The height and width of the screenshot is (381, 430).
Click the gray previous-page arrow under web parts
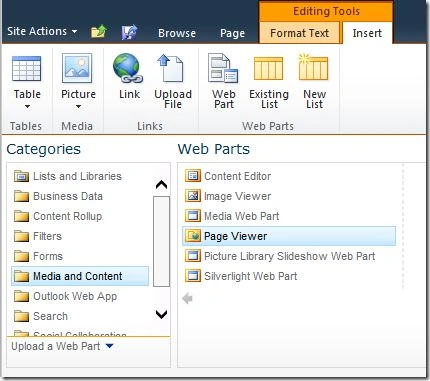coord(188,298)
